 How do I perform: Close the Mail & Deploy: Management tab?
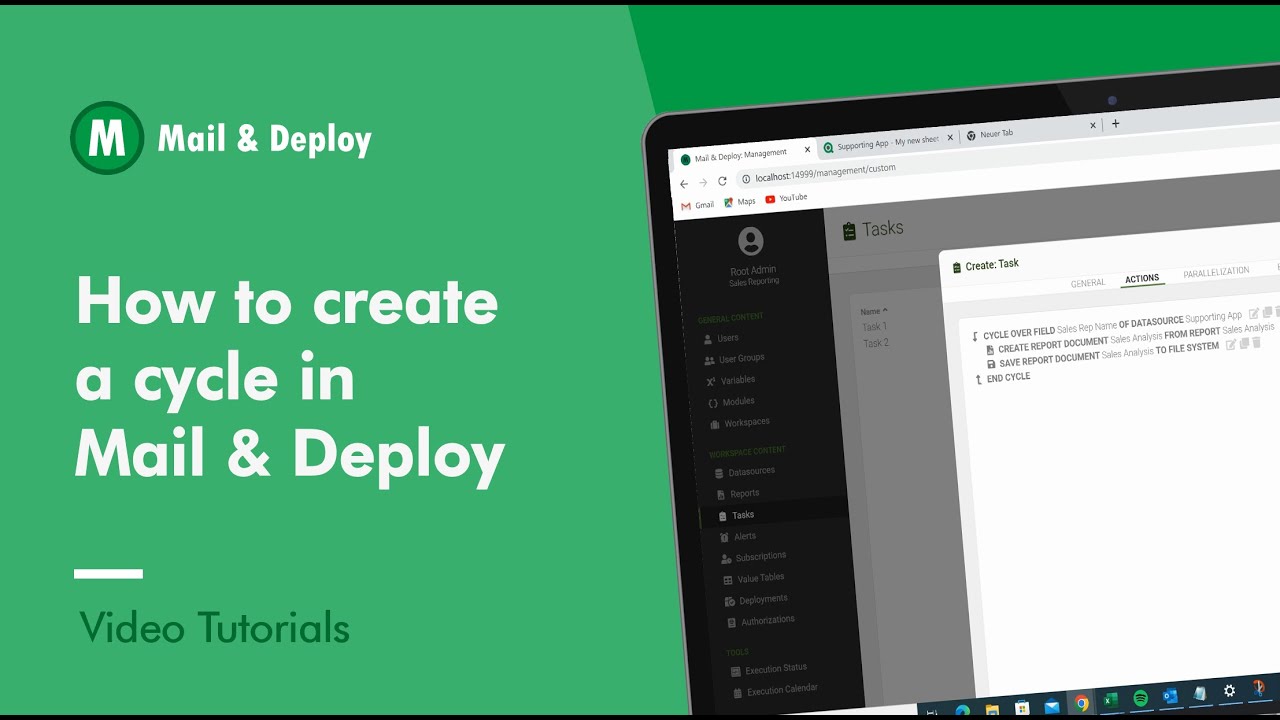tap(807, 150)
